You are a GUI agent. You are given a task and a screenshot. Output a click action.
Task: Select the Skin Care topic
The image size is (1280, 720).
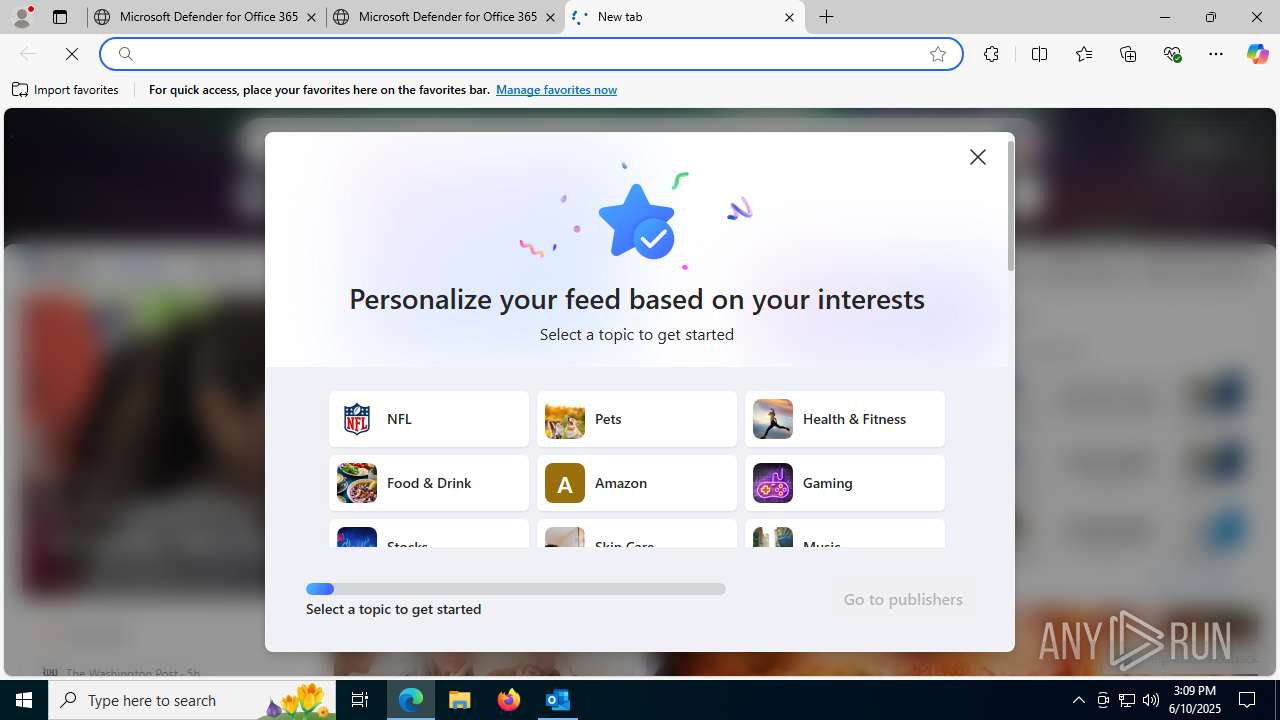[x=637, y=534]
